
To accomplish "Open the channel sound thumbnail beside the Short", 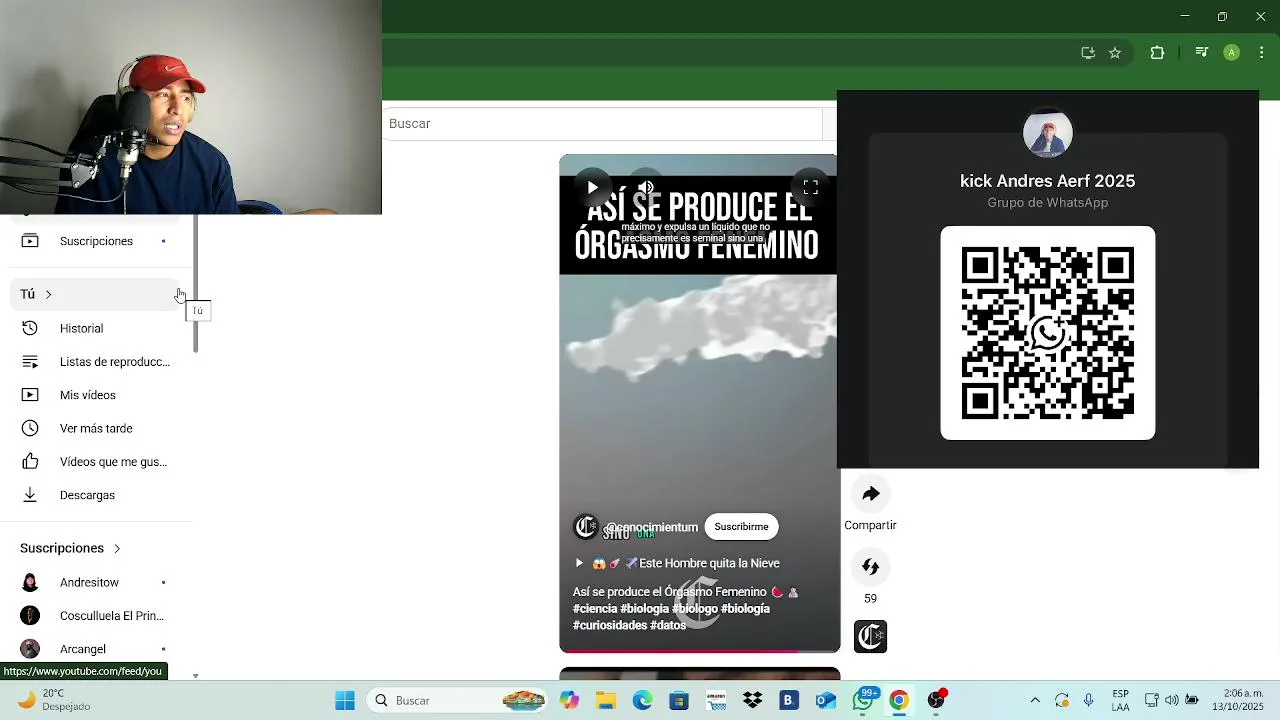I will coord(870,637).
